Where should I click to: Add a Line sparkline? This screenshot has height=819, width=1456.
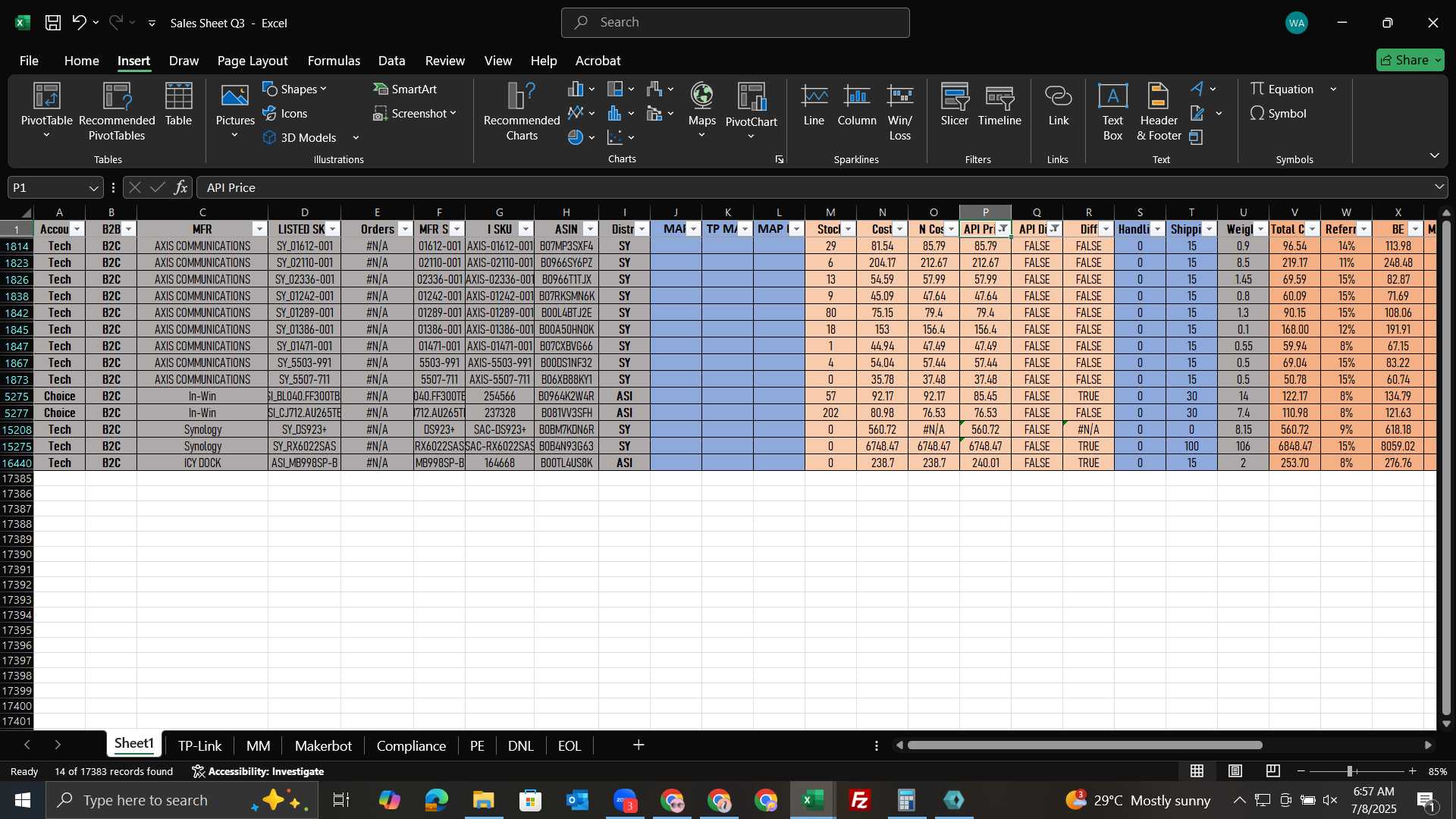814,105
